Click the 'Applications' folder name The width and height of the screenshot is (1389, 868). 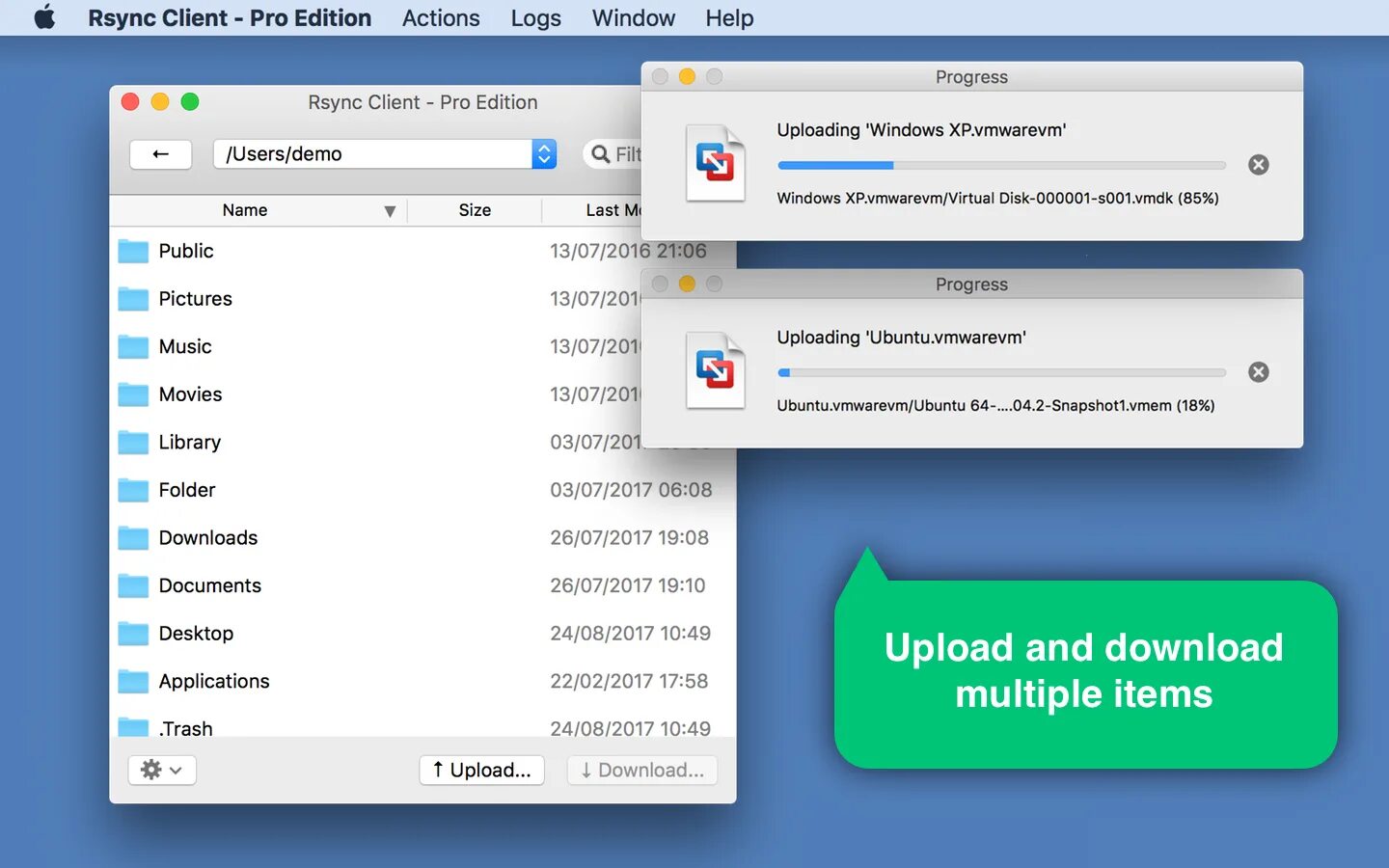pos(214,681)
